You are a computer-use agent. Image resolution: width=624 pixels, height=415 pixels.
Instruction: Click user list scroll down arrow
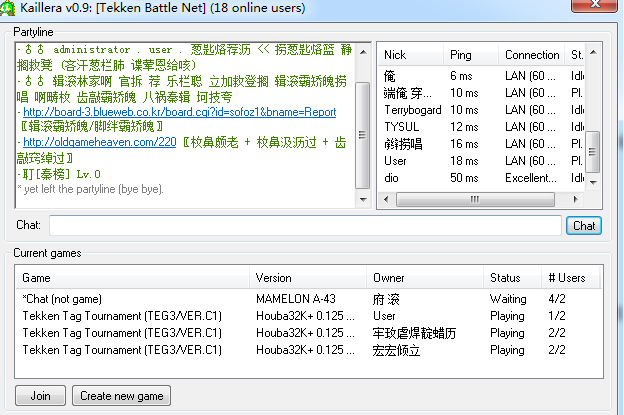click(593, 183)
